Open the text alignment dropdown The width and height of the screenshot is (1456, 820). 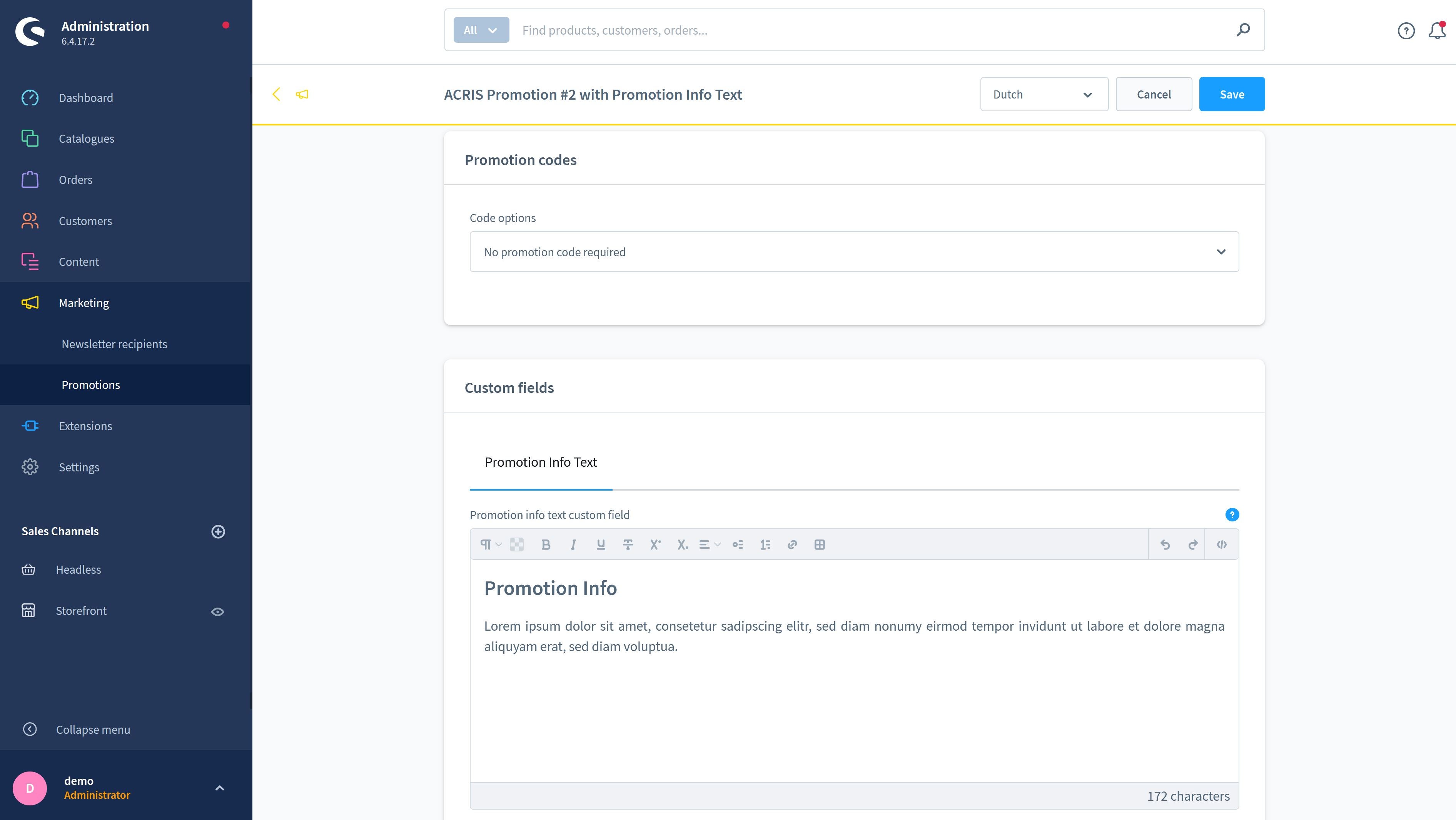(710, 545)
